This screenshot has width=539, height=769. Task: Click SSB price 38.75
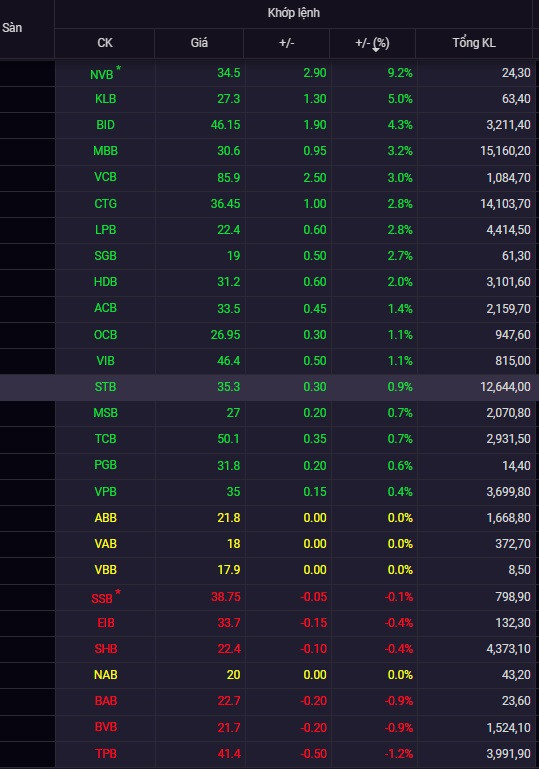(226, 597)
